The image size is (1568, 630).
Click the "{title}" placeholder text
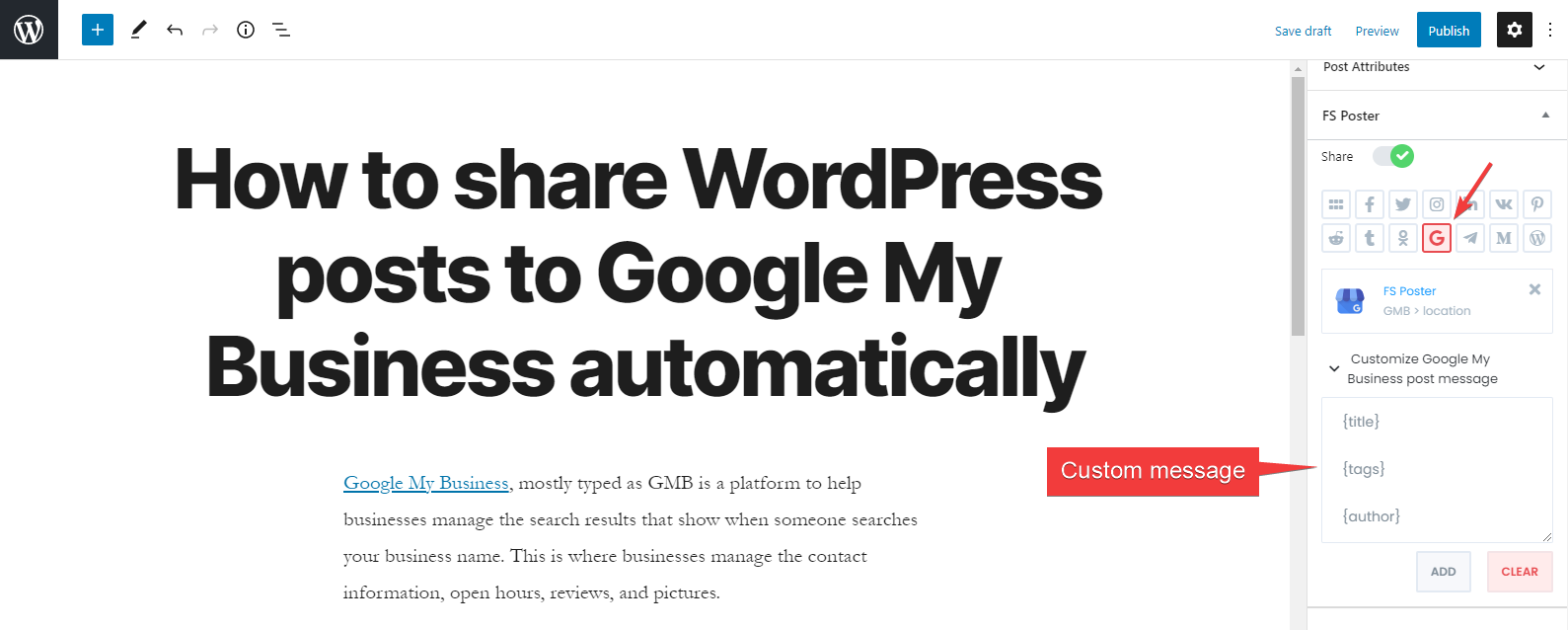pyautogui.click(x=1361, y=422)
